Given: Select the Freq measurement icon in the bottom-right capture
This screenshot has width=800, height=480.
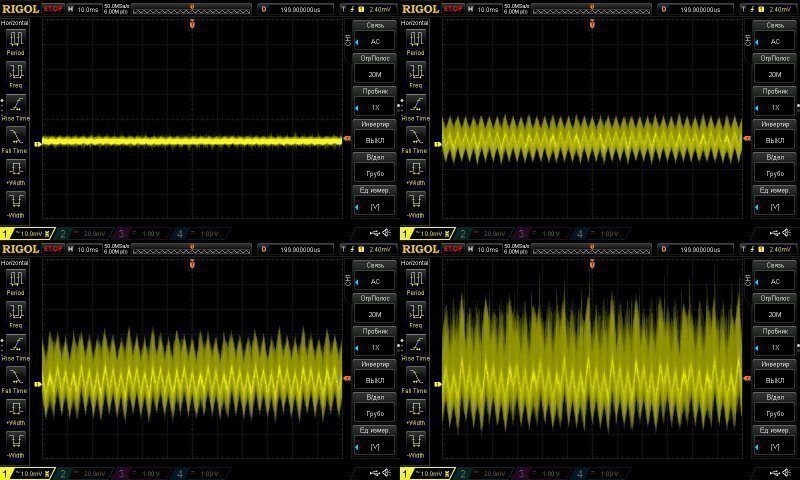Looking at the screenshot, I should (x=416, y=311).
